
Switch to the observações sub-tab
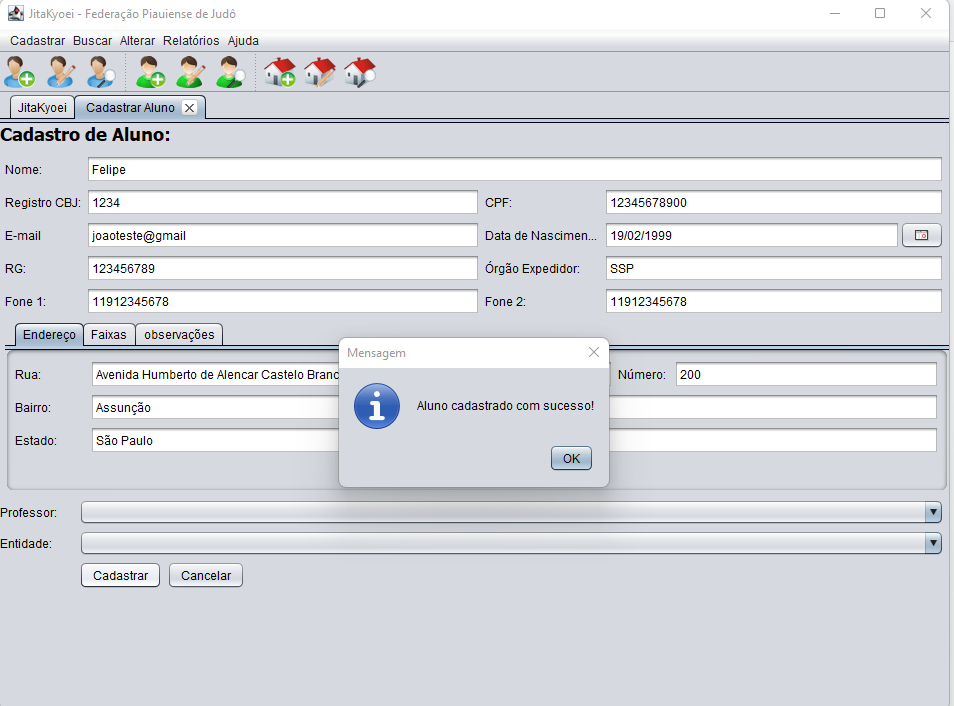179,335
